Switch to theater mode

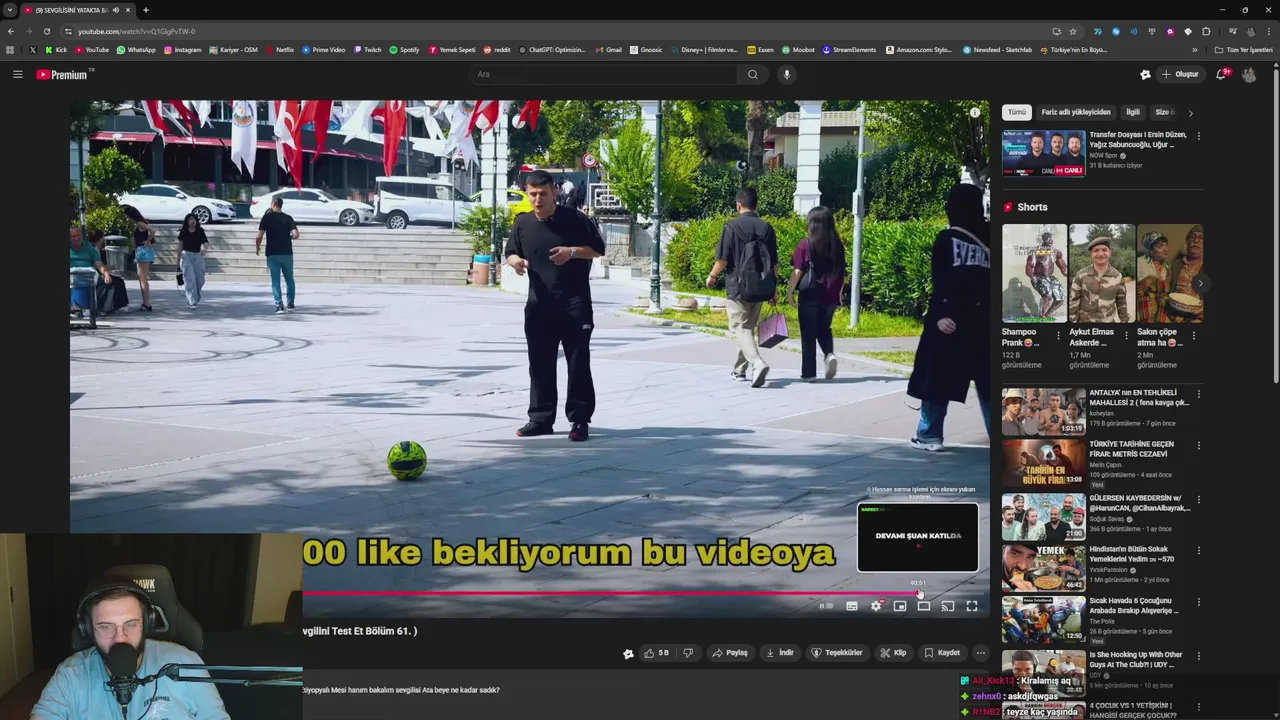[x=924, y=606]
